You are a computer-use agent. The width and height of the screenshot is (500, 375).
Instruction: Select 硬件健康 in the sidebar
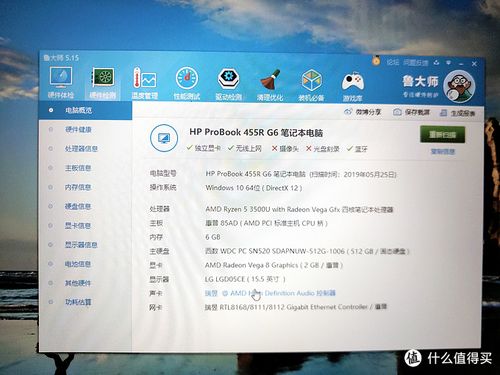click(78, 129)
